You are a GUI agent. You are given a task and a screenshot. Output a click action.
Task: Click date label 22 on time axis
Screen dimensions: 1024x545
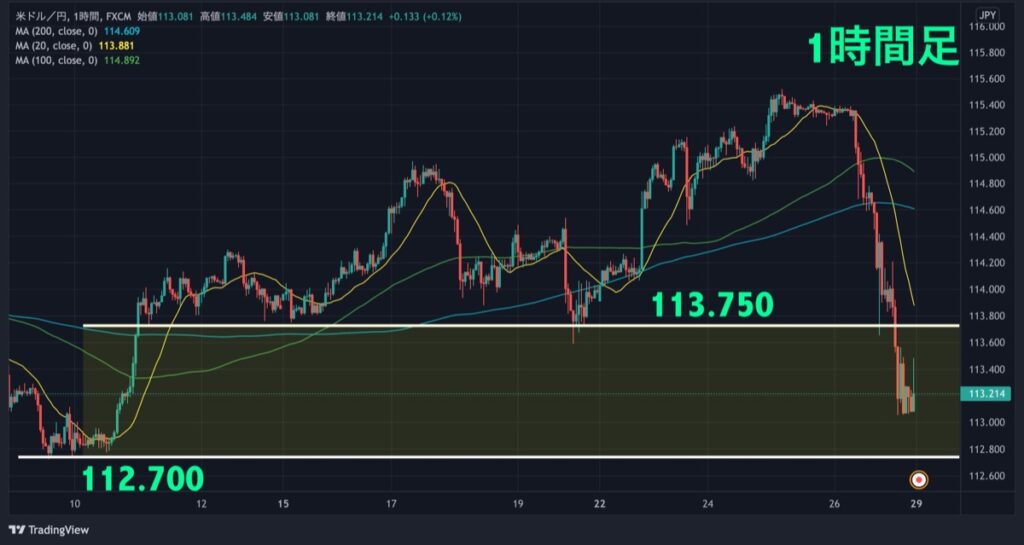600,503
